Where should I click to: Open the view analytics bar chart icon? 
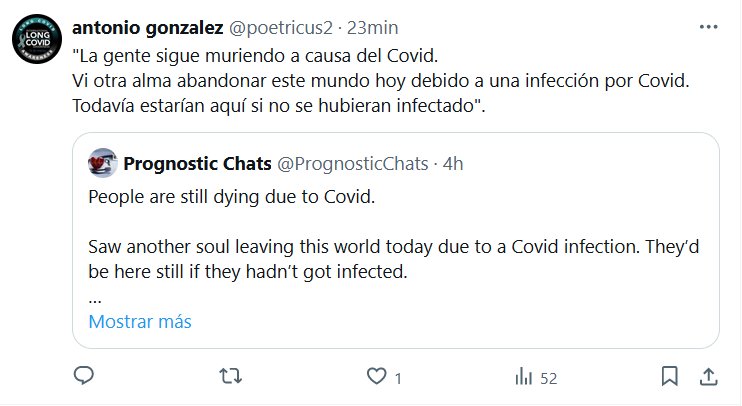[522, 377]
